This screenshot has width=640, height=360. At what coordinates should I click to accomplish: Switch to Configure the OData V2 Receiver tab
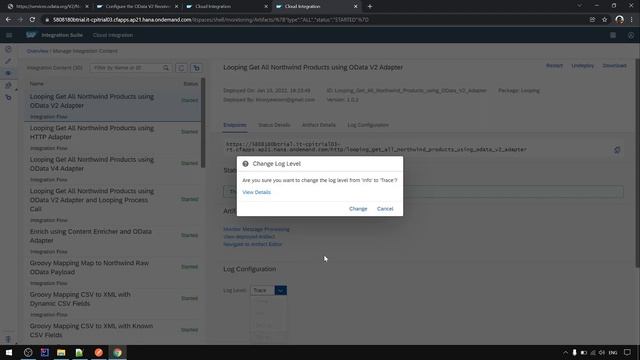(x=137, y=7)
